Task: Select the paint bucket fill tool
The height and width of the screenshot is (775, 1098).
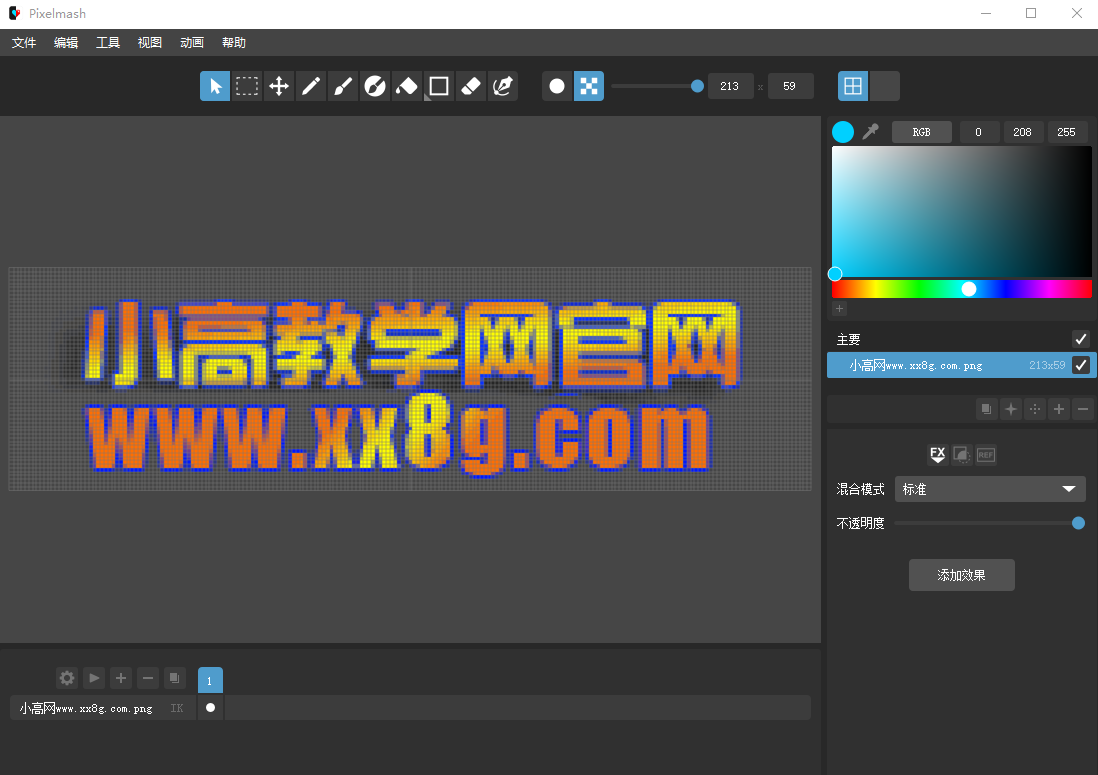Action: 406,86
